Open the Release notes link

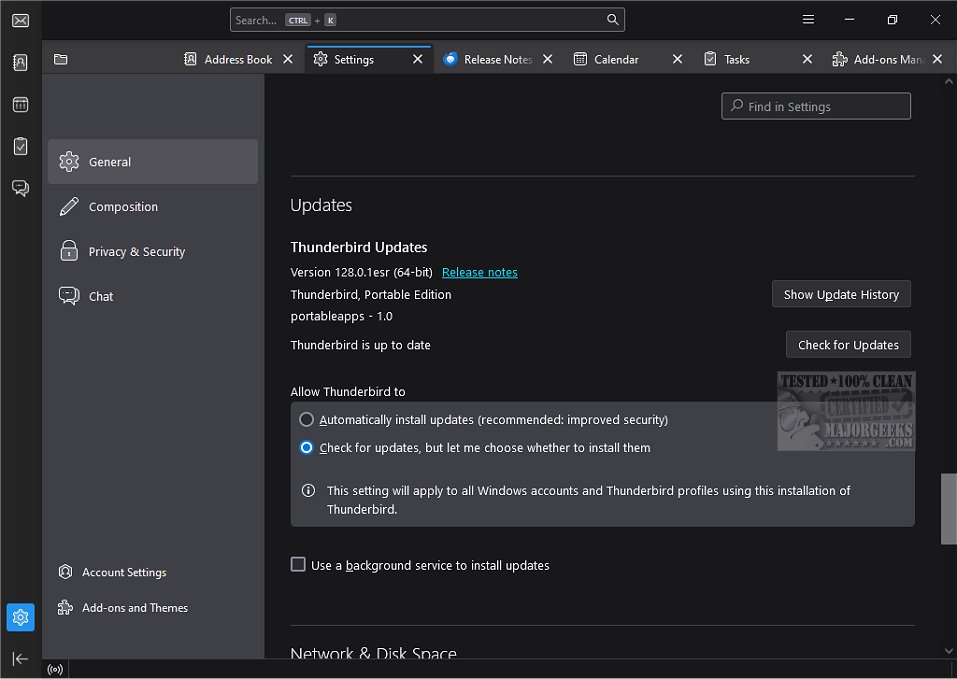[480, 272]
